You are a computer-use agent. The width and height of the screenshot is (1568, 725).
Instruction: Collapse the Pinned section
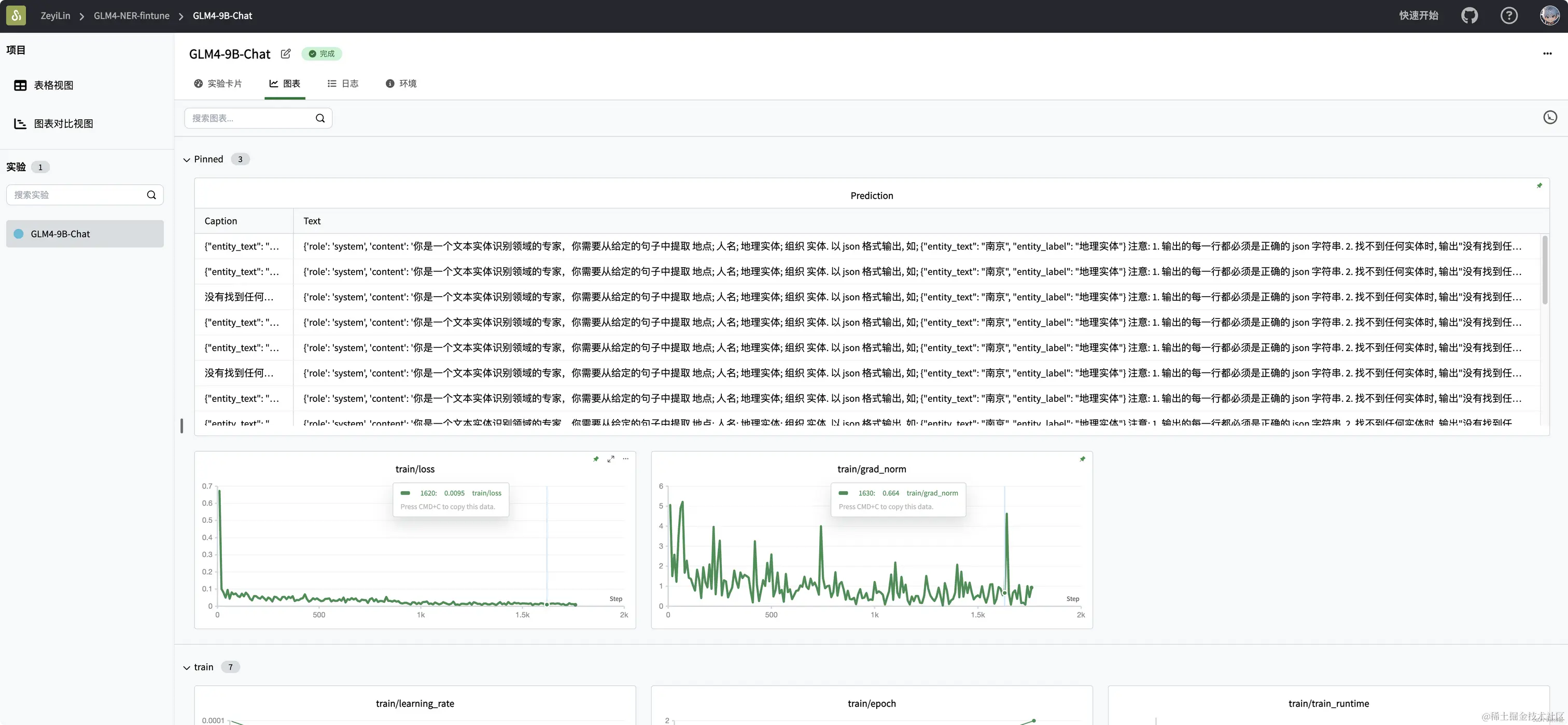pyautogui.click(x=187, y=160)
